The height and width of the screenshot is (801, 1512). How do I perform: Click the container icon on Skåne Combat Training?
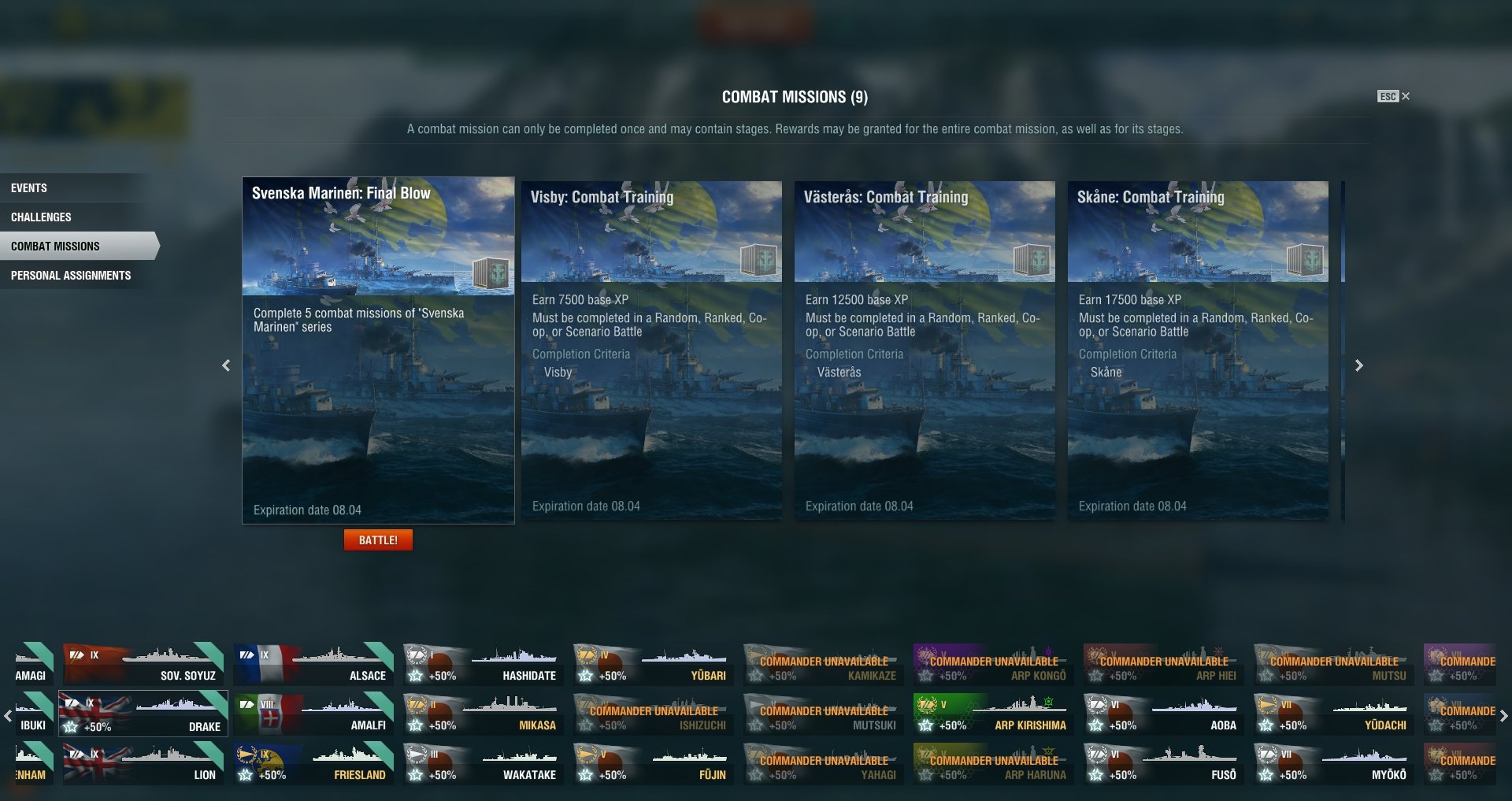[x=1305, y=259]
